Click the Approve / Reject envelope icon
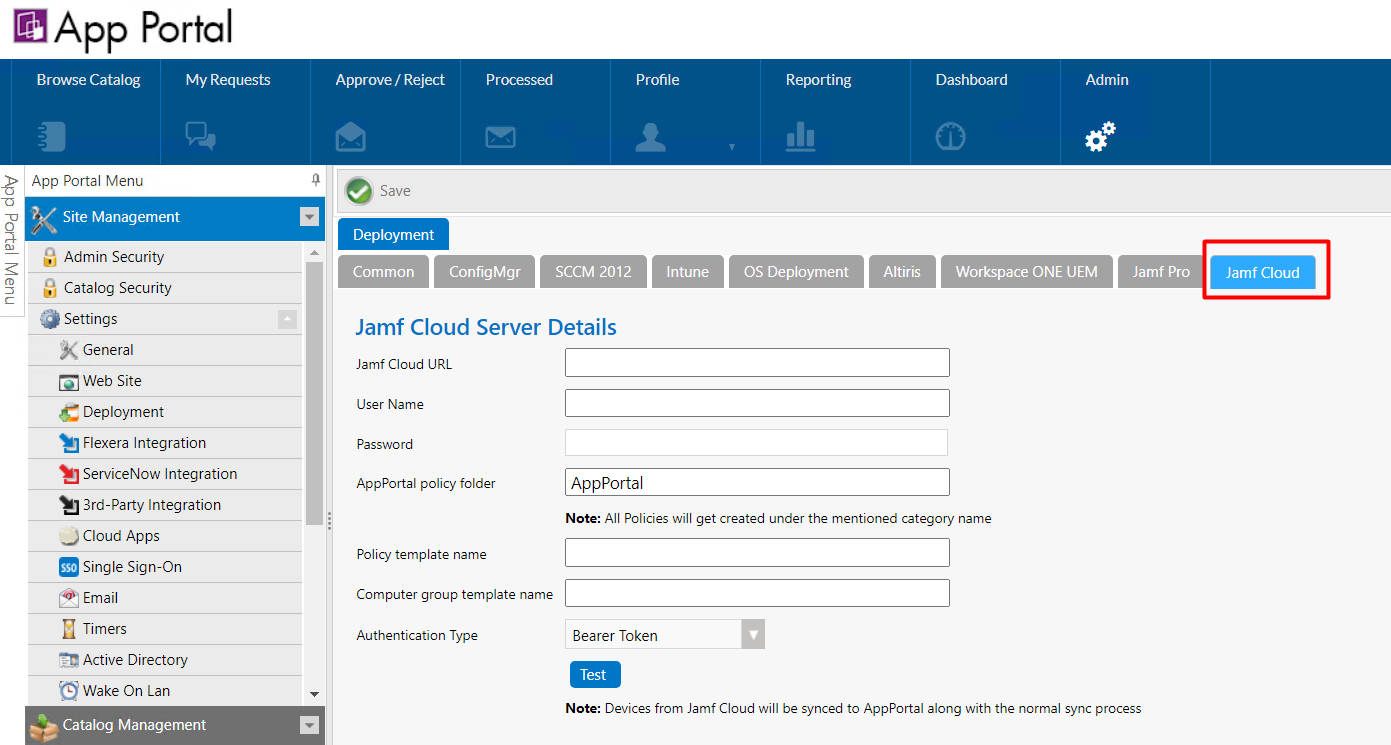 351,136
